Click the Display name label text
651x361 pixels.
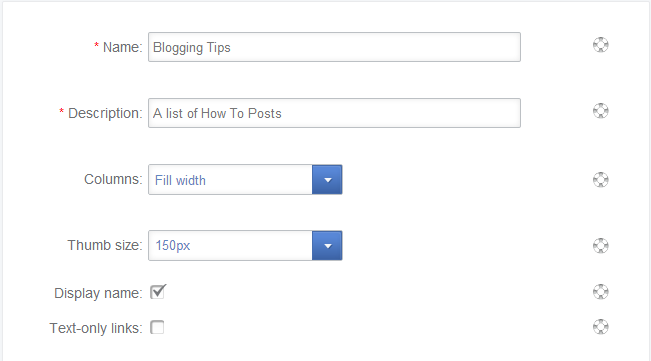coord(98,293)
